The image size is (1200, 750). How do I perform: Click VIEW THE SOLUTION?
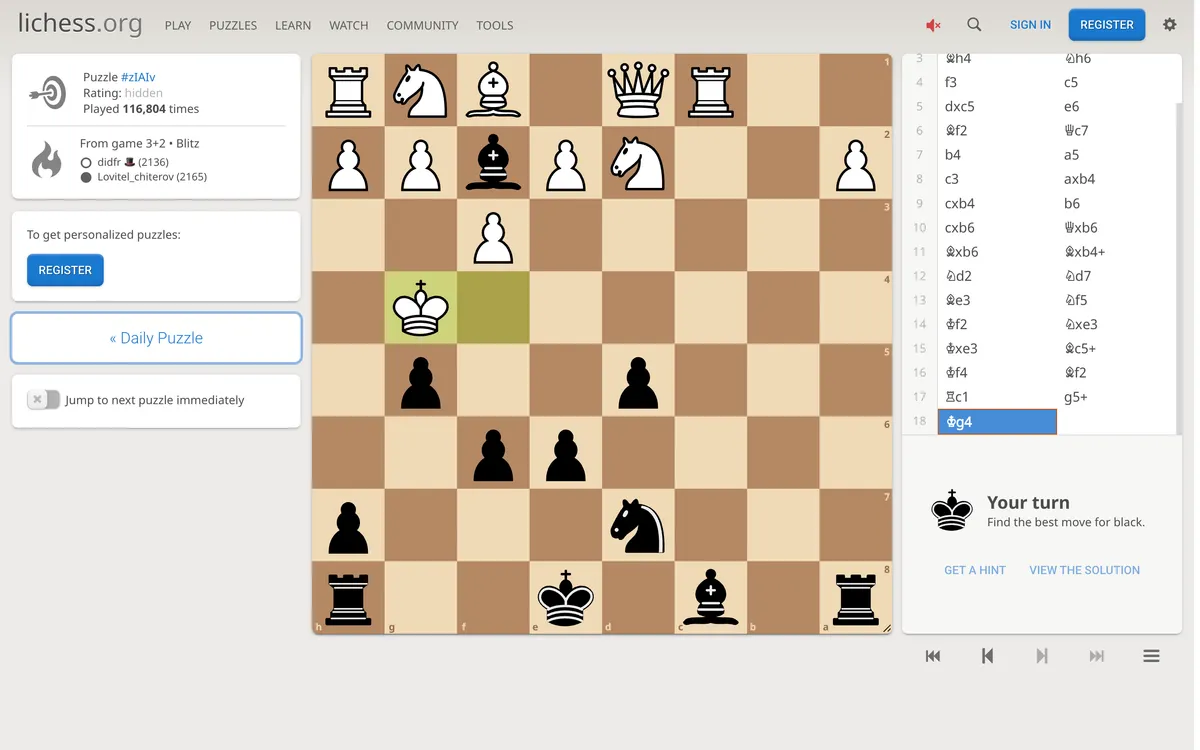[x=1085, y=570]
